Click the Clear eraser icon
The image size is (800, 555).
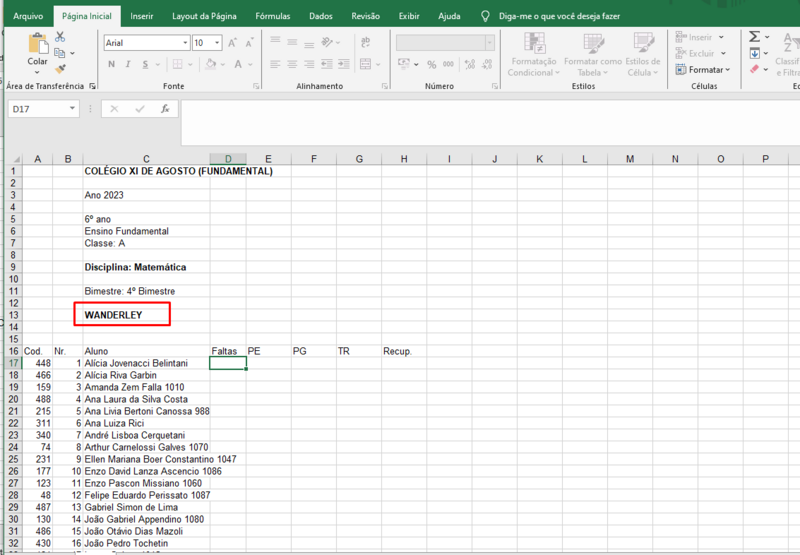point(755,69)
